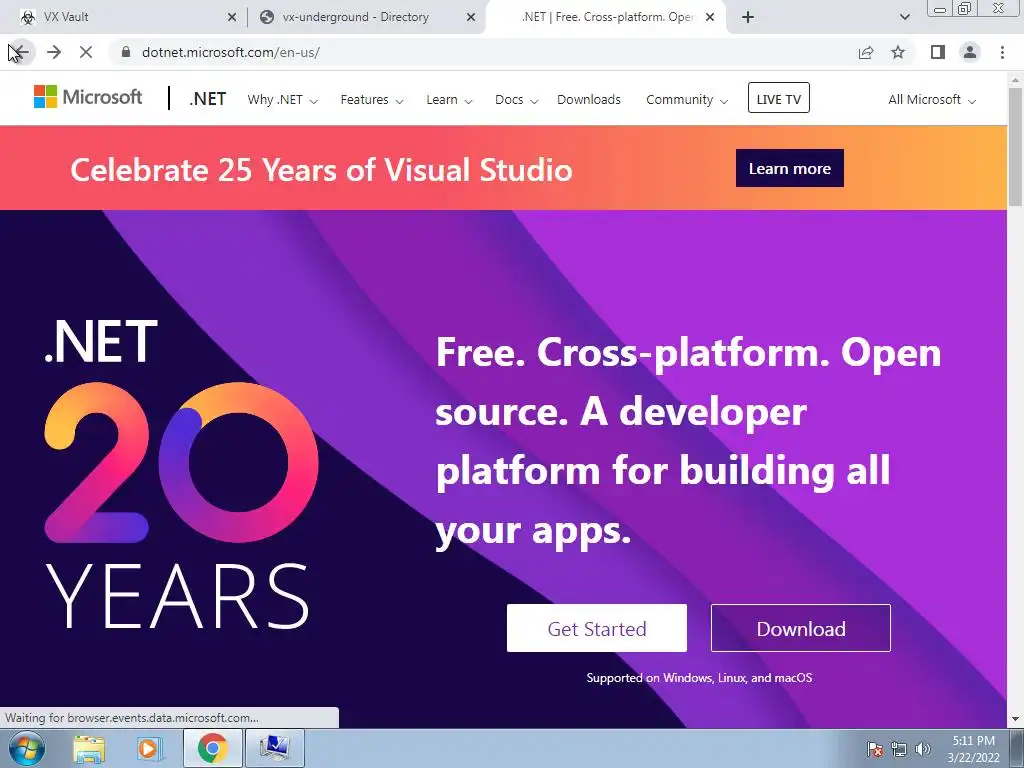Image resolution: width=1024 pixels, height=768 pixels.
Task: Expand the All Microsoft menu
Action: coord(931,100)
